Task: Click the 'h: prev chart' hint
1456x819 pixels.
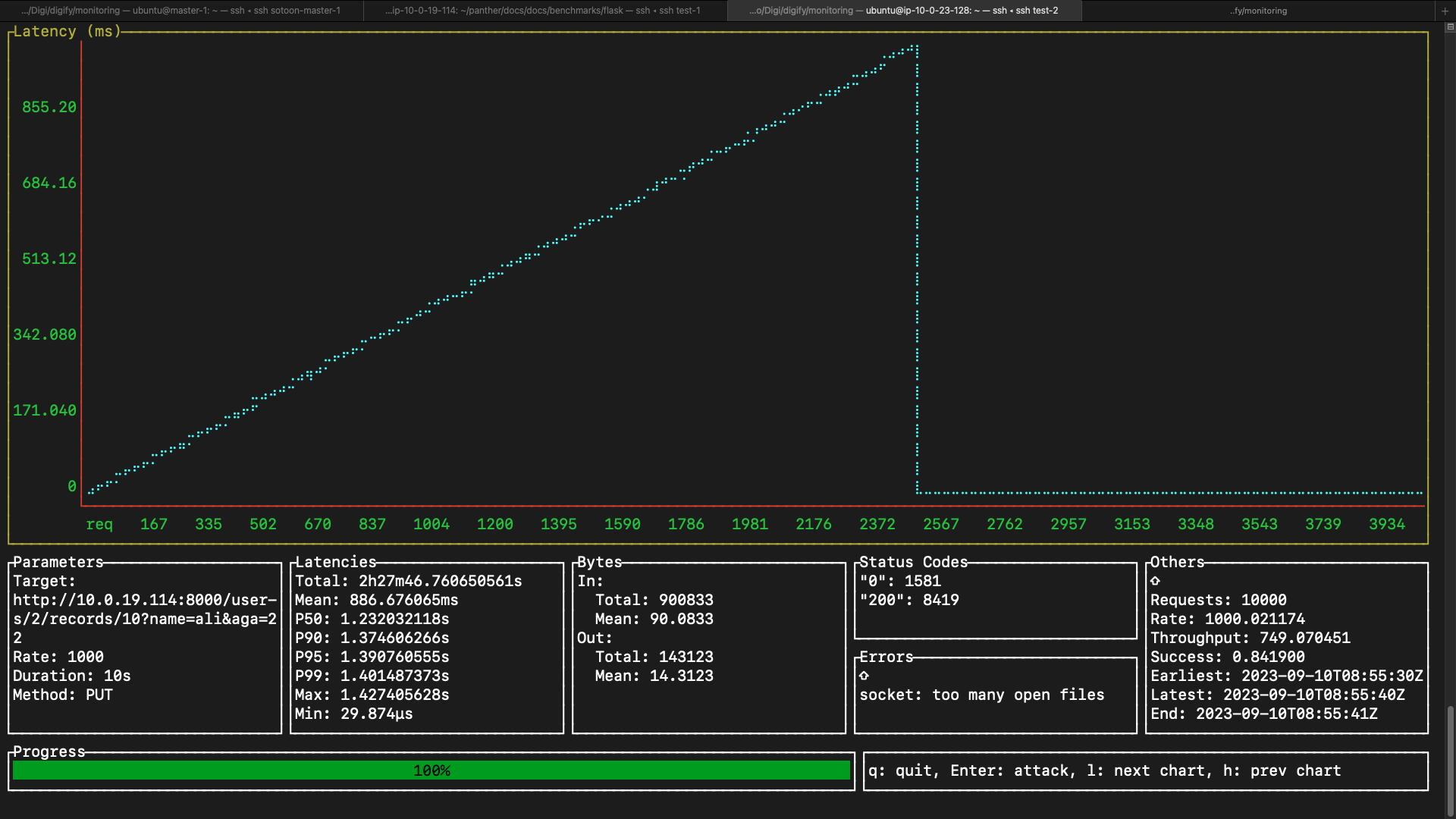Action: coord(1282,770)
